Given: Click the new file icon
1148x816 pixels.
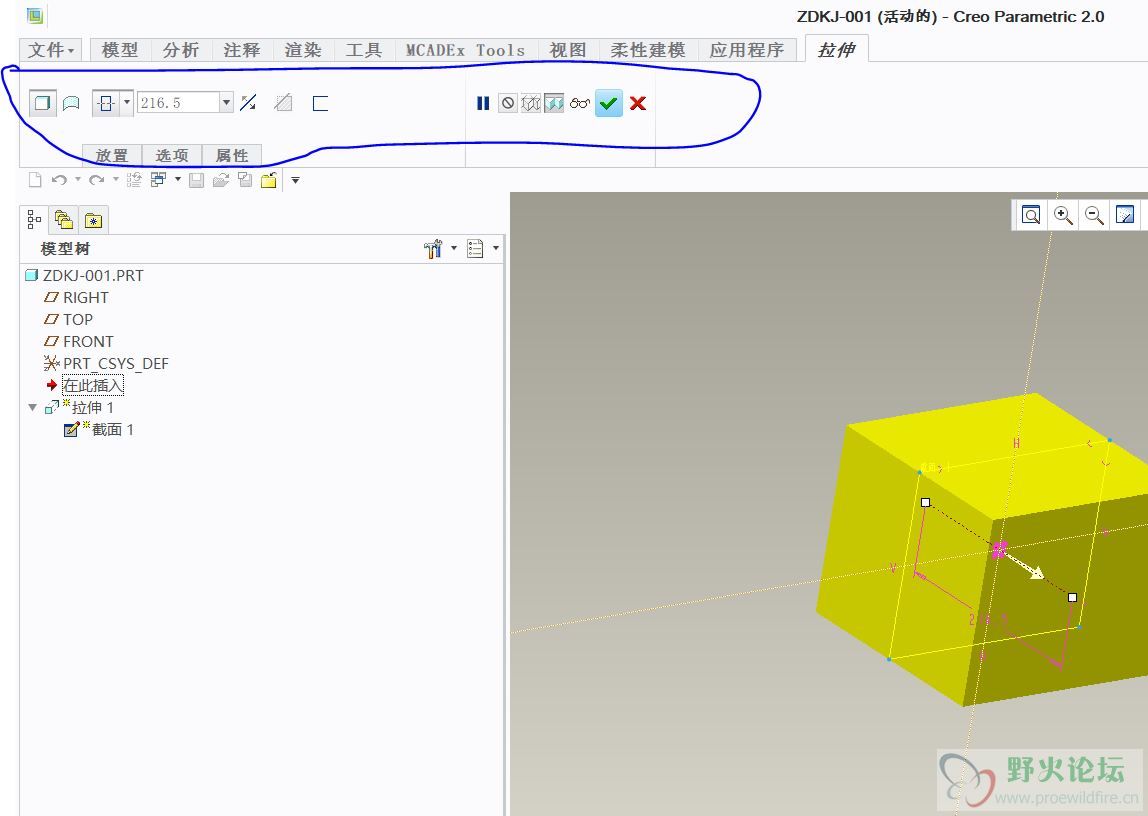Looking at the screenshot, I should click(34, 180).
